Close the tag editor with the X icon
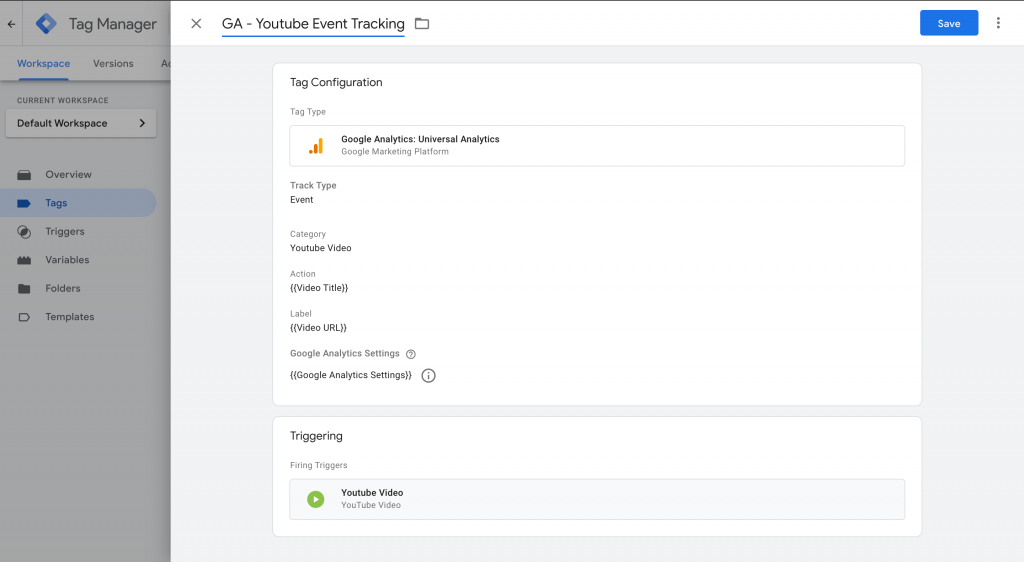Image resolution: width=1024 pixels, height=562 pixels. coord(196,23)
